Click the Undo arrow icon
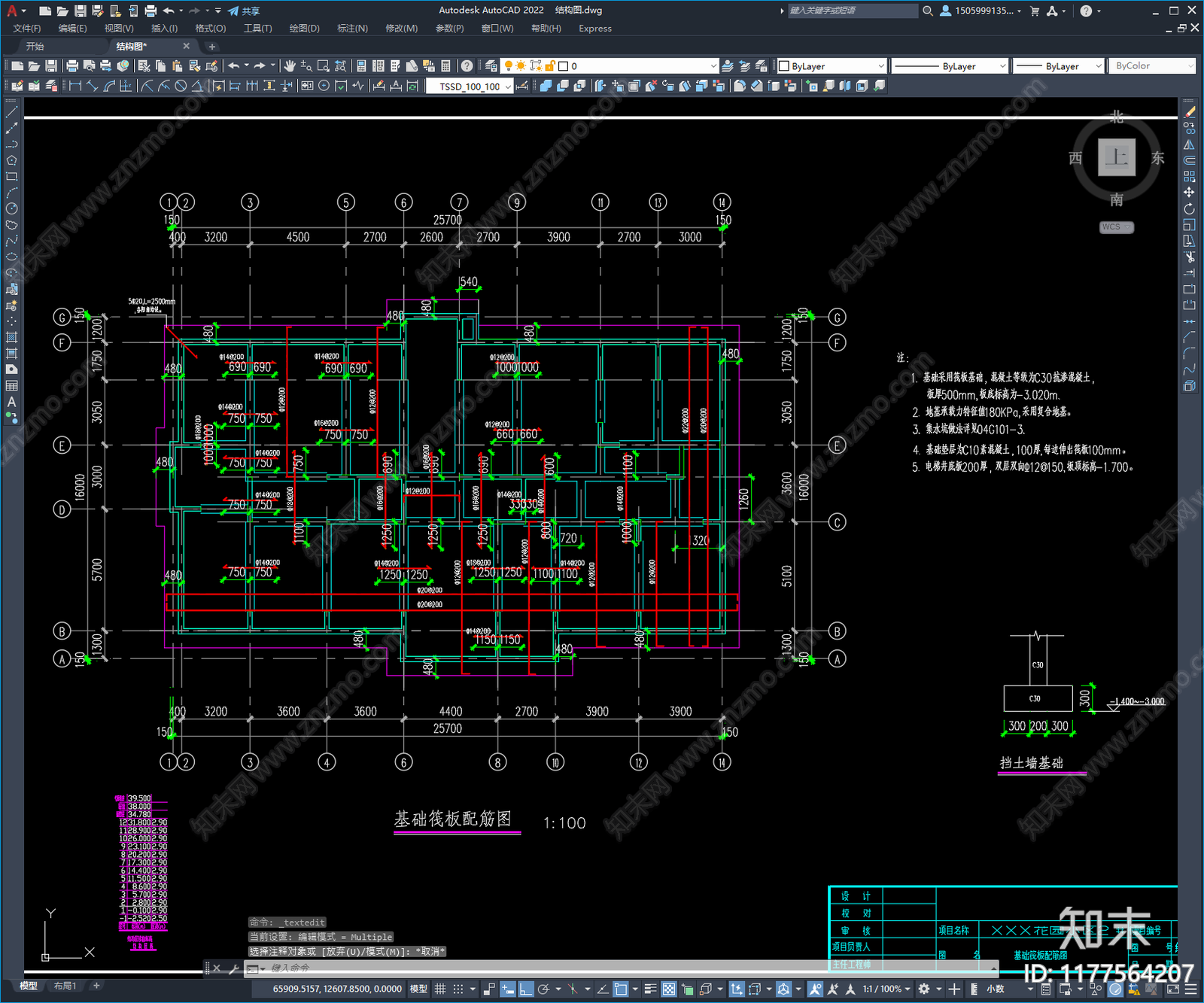The width and height of the screenshot is (1204, 1003). [234, 66]
